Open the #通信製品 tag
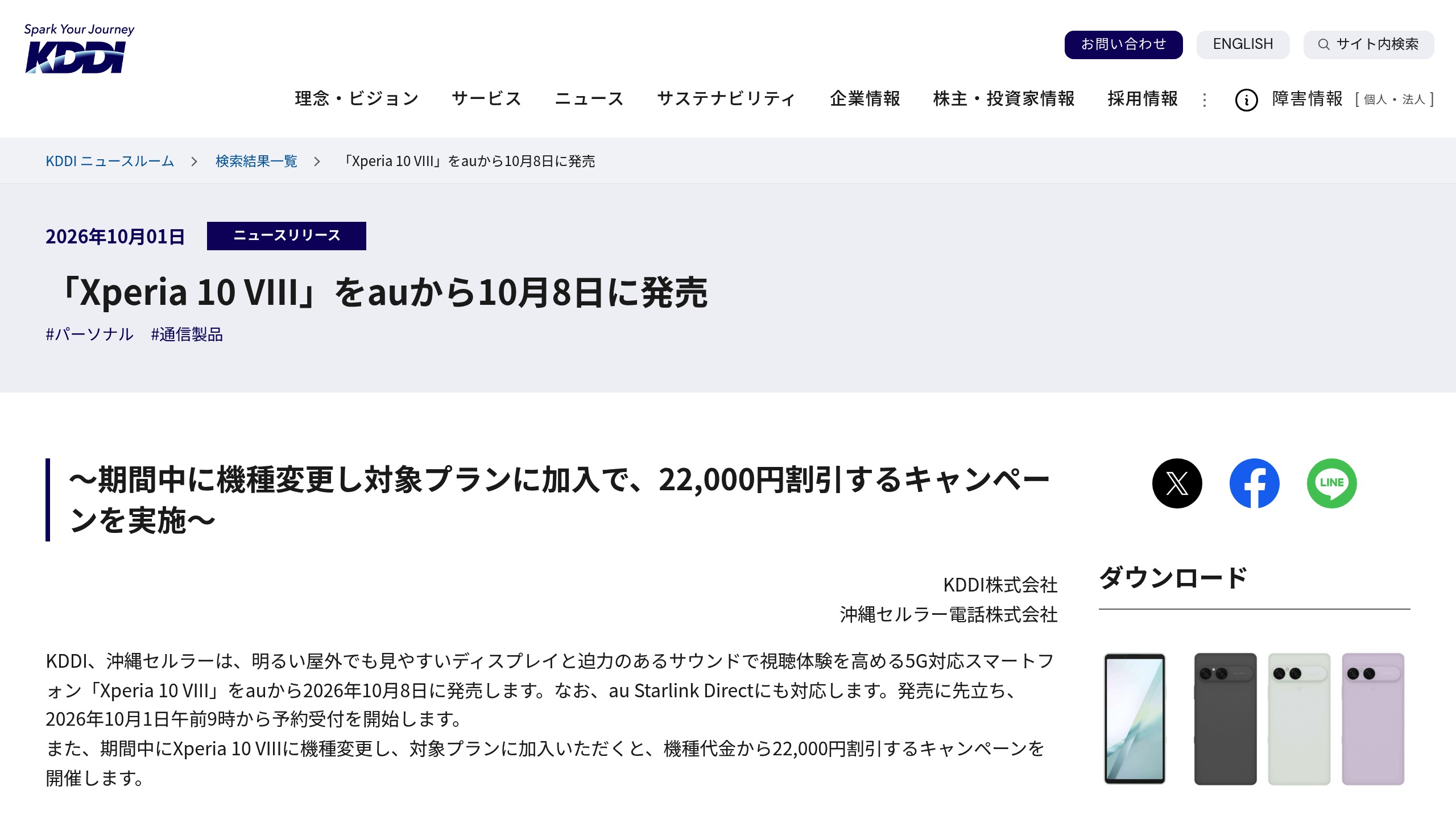 point(187,334)
